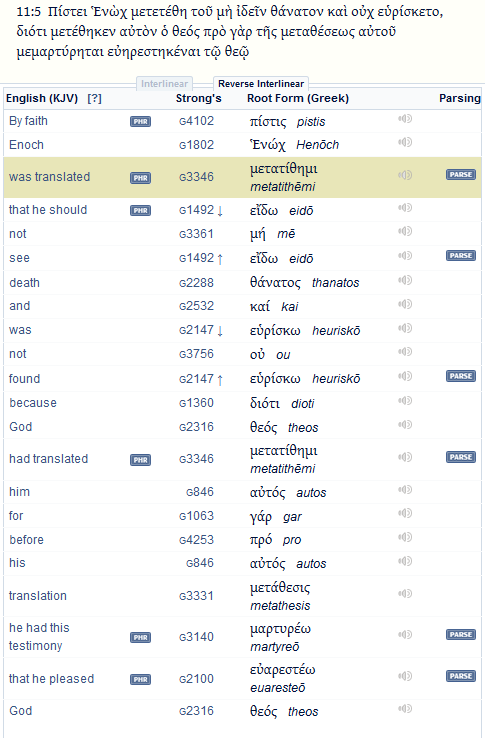The height and width of the screenshot is (738, 485).
Task: Open the PHR badge beside 'By faith'
Action: 140,121
